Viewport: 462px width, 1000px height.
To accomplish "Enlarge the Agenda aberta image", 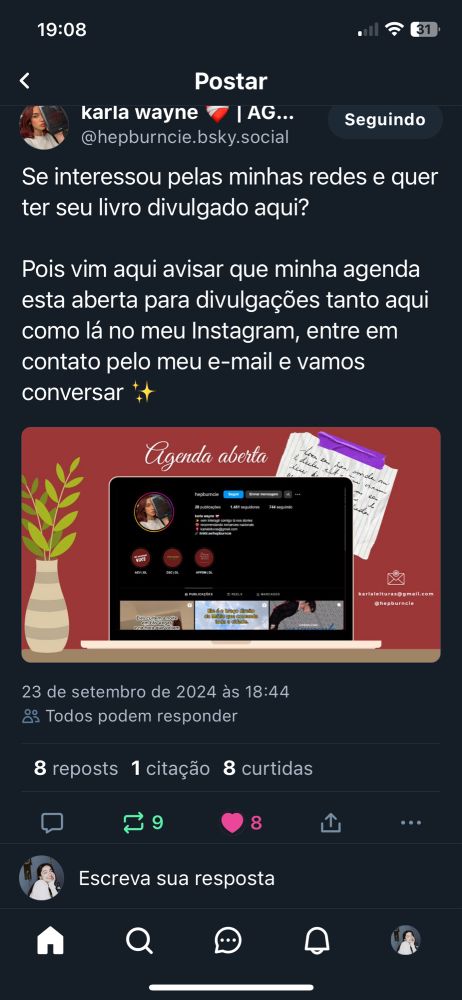I will point(231,545).
